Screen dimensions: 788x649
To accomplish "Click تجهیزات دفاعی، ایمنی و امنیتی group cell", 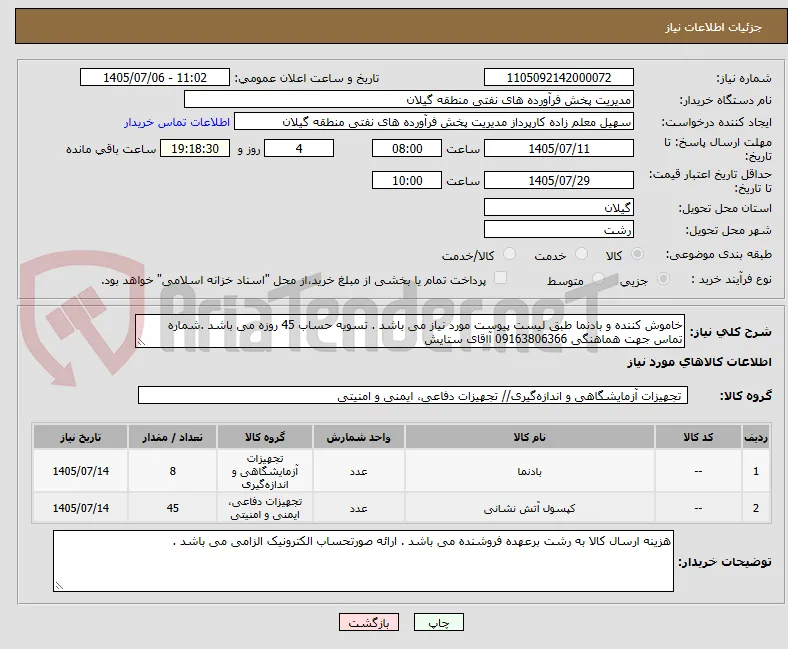I will (265, 508).
